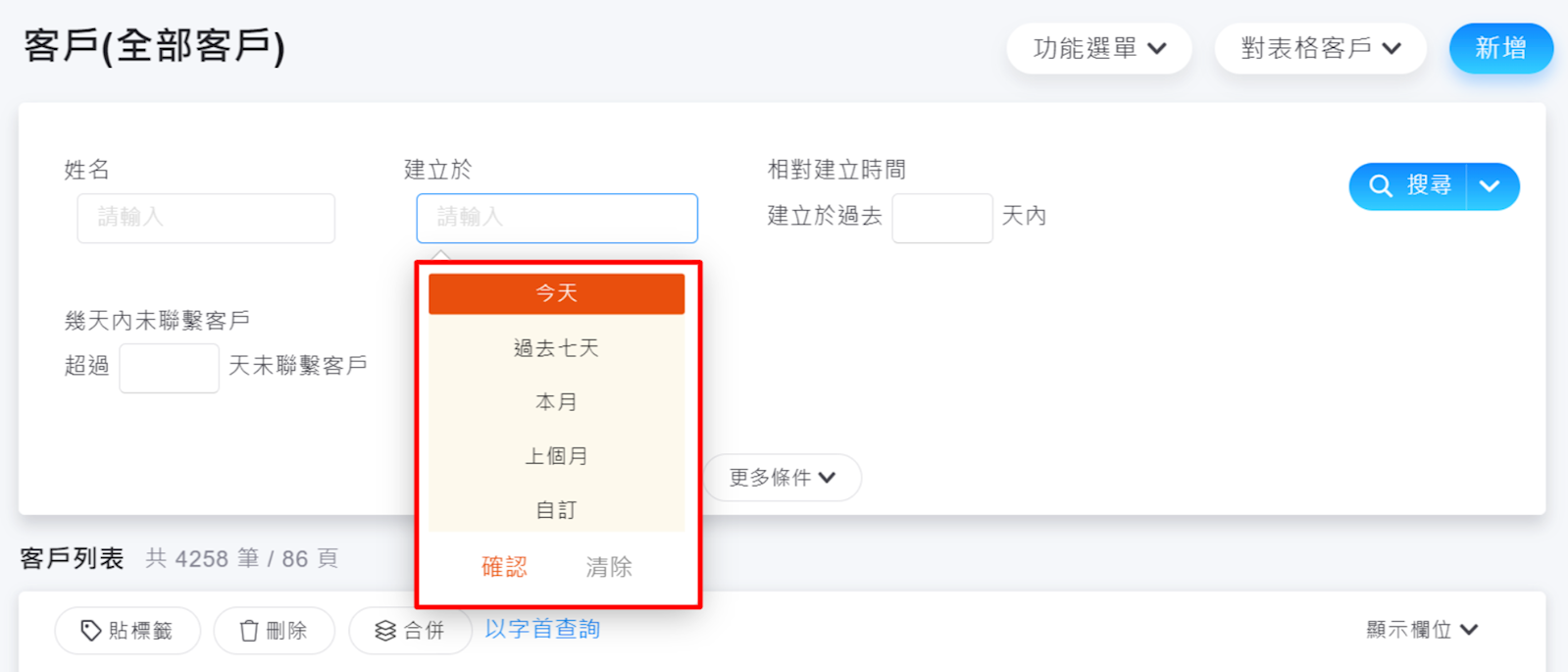This screenshot has height=672, width=1568.
Task: Click 清除 to clear date selection
Action: tap(609, 567)
